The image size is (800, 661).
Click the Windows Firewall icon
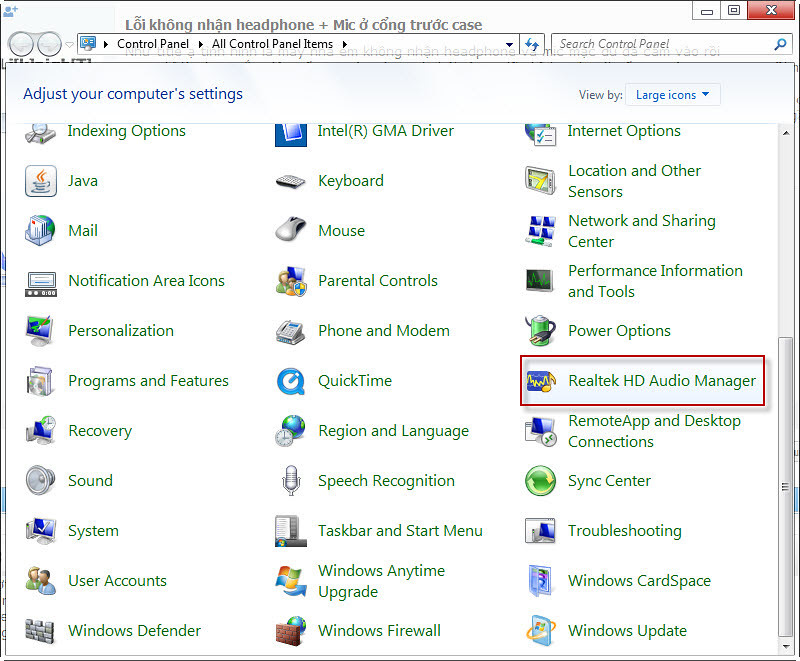click(x=291, y=631)
